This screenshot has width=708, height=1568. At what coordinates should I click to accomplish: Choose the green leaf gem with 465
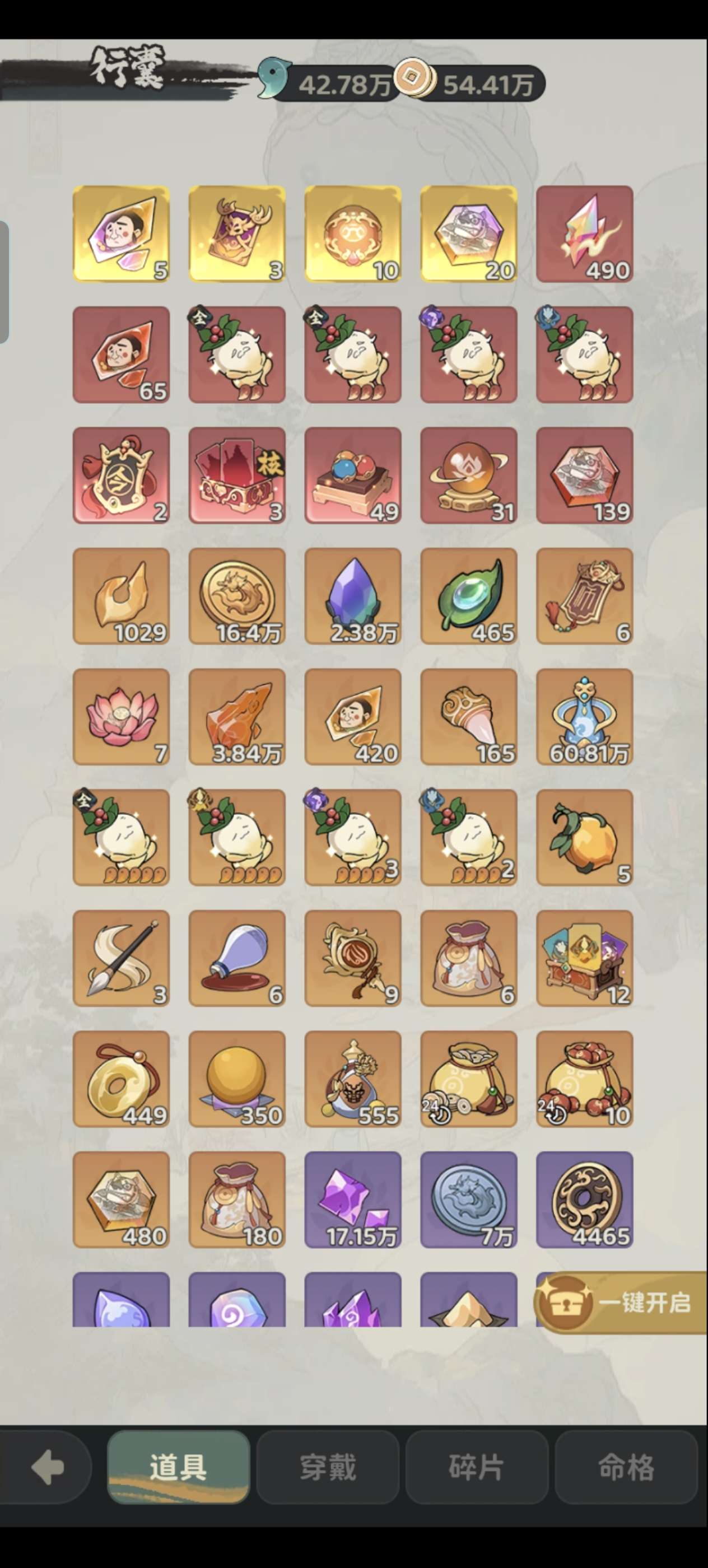[x=469, y=596]
